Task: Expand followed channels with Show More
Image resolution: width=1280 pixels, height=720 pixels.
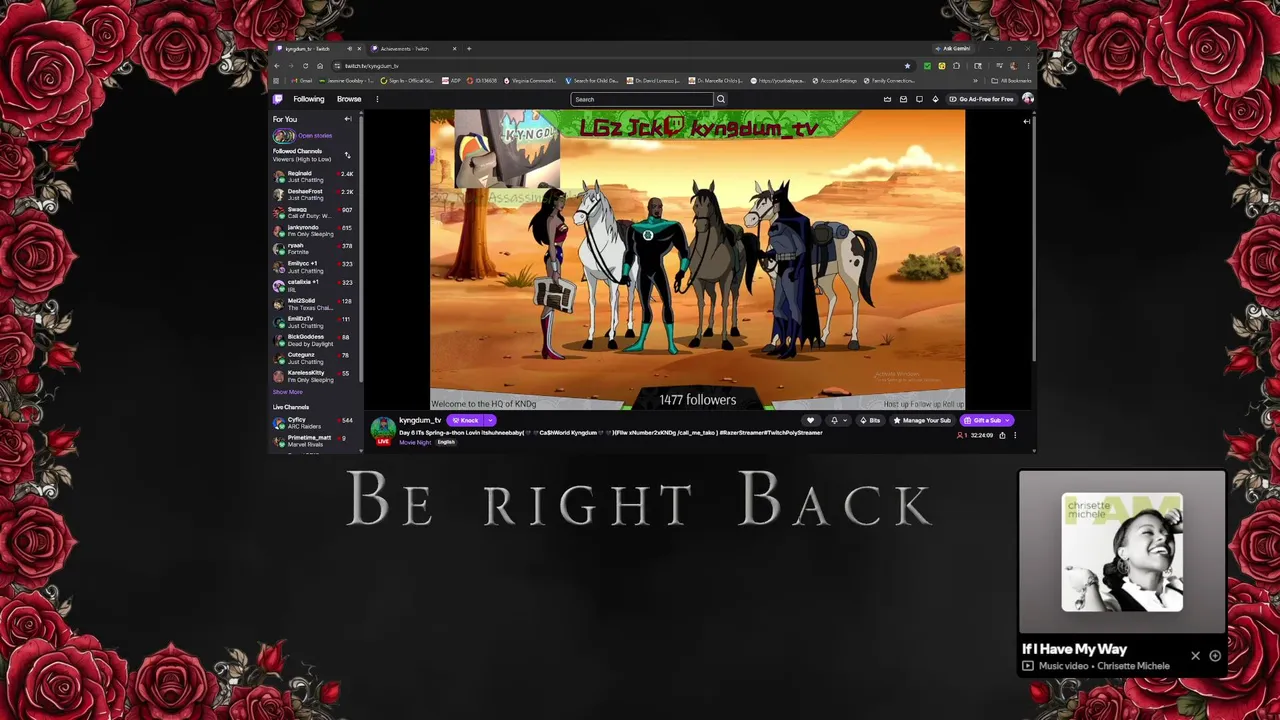Action: pyautogui.click(x=287, y=392)
